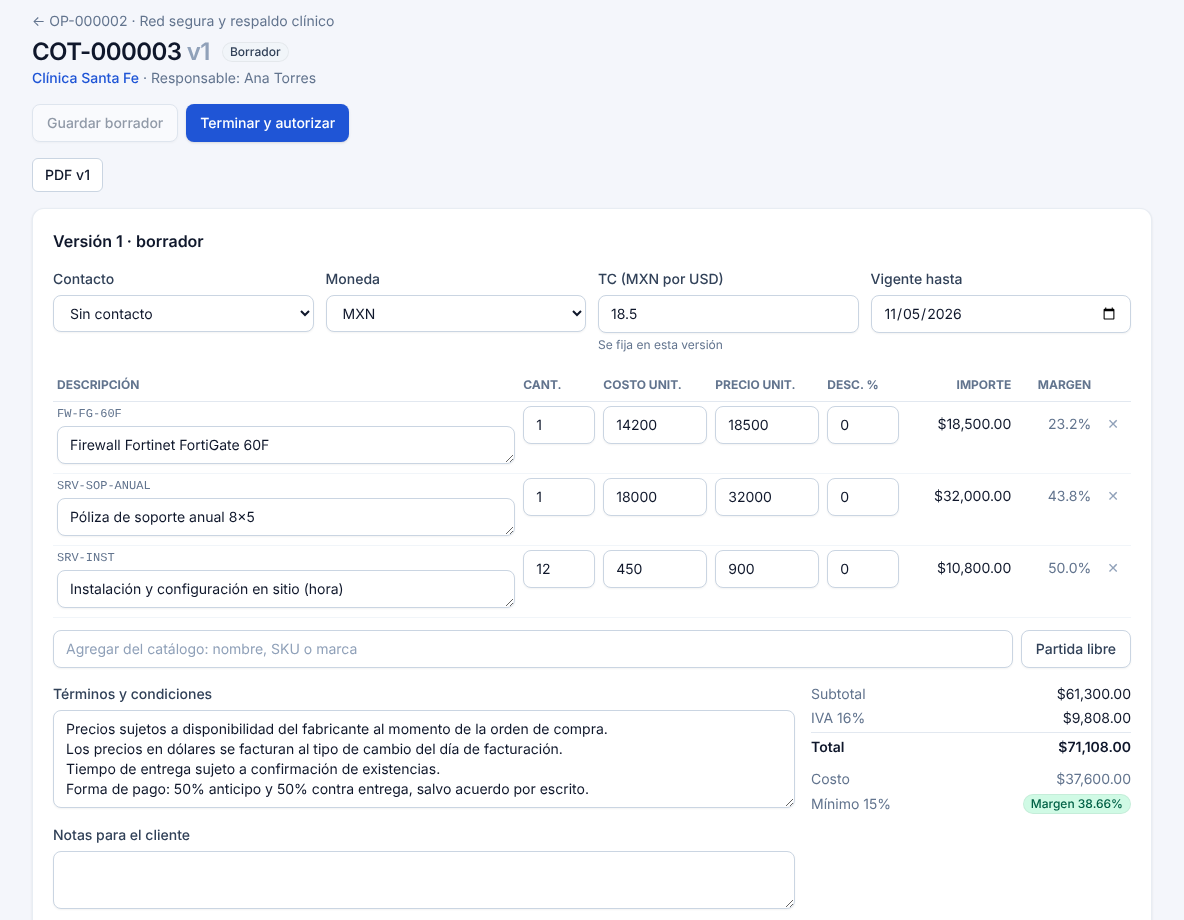Change unit price 900 for installation
1184x920 pixels.
766,569
